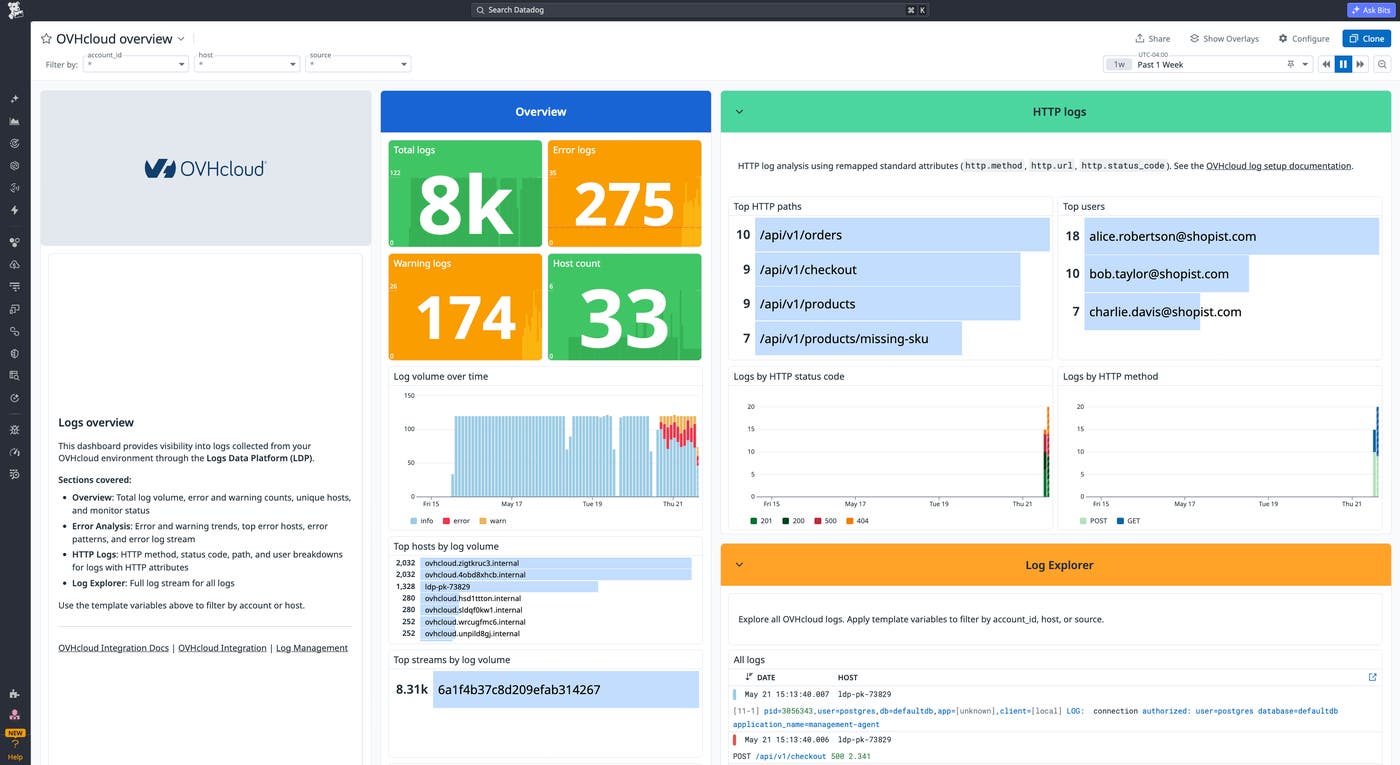The height and width of the screenshot is (765, 1400).
Task: Open the chain link sidebar icon
Action: (14, 331)
